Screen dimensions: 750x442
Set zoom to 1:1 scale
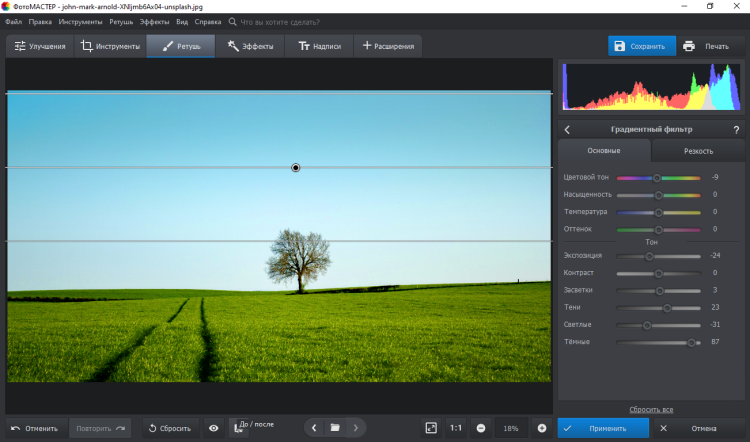tap(456, 428)
